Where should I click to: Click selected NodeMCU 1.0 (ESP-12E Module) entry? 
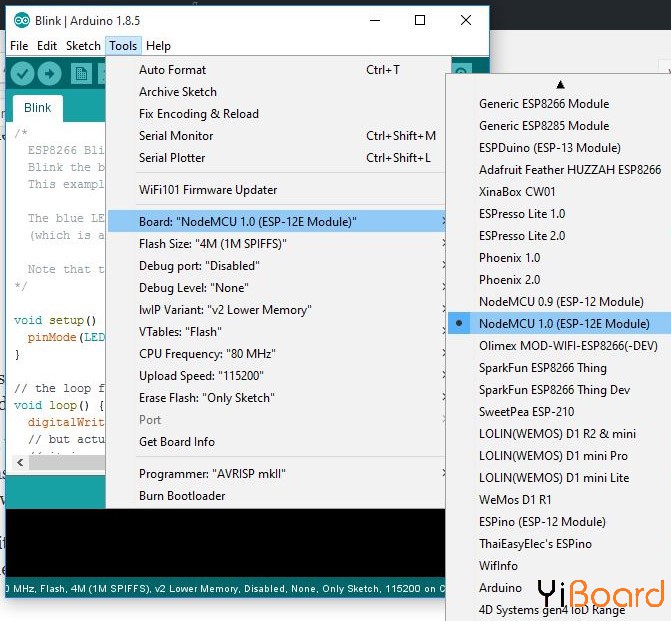click(559, 324)
